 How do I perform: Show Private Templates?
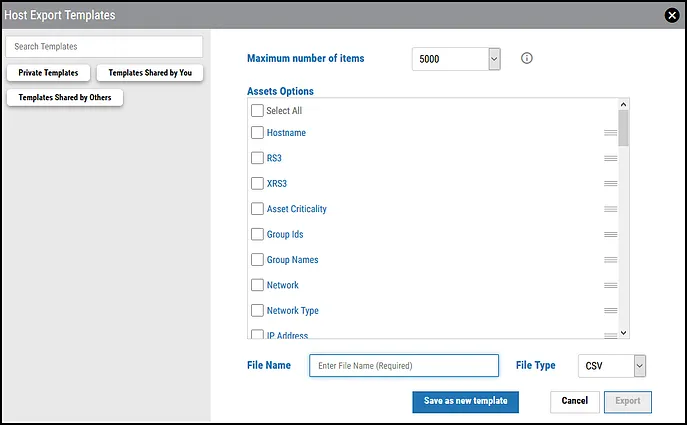(48, 73)
